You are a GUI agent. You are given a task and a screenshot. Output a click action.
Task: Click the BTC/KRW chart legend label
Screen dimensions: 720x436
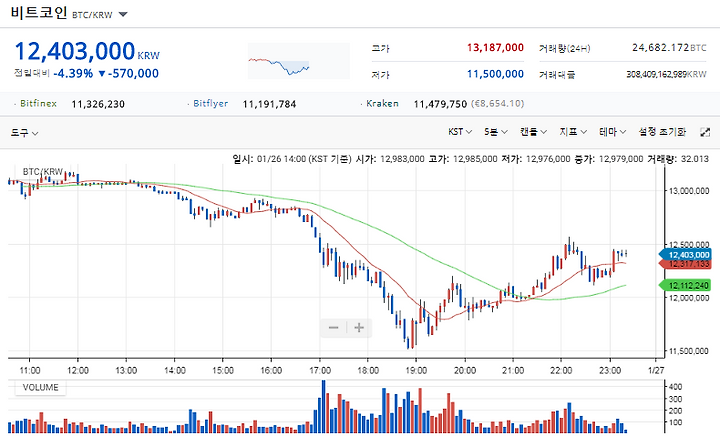[43, 171]
